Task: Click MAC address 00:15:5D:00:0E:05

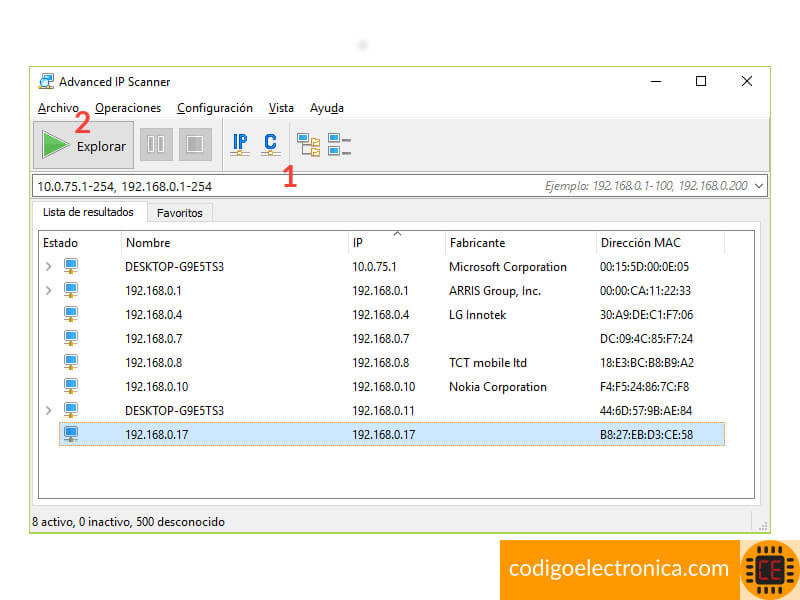Action: [644, 267]
